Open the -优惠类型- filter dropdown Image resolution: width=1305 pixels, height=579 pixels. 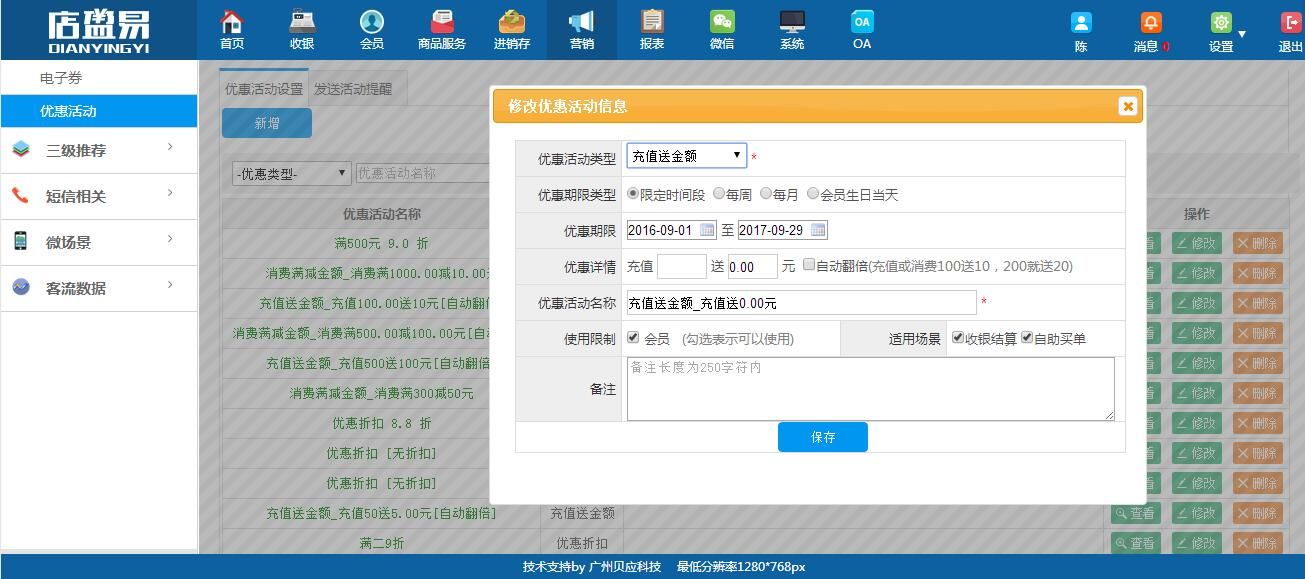click(x=291, y=173)
